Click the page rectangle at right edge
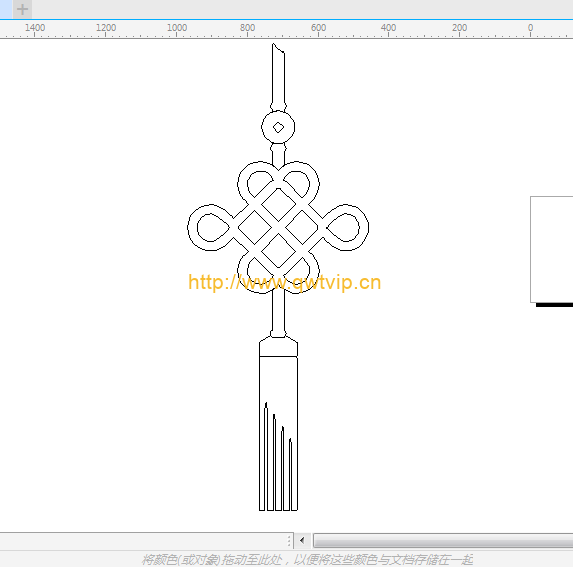This screenshot has height=567, width=573. pos(551,250)
